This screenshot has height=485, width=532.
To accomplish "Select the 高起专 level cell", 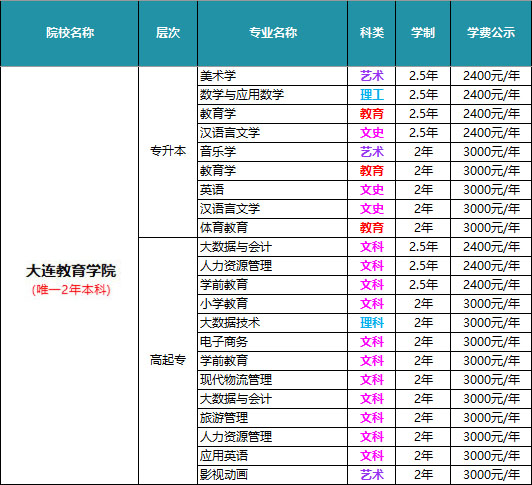I will pyautogui.click(x=168, y=360).
